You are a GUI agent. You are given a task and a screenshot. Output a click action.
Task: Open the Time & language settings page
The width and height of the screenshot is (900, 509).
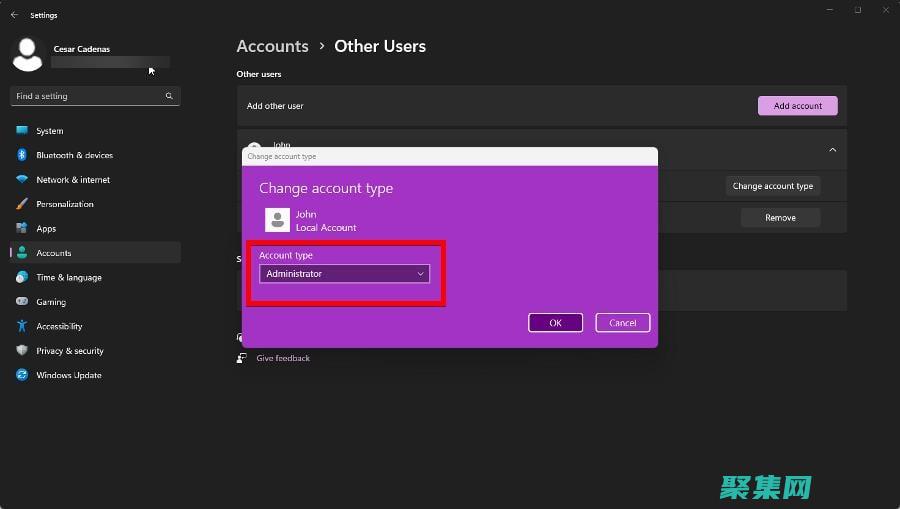(69, 278)
